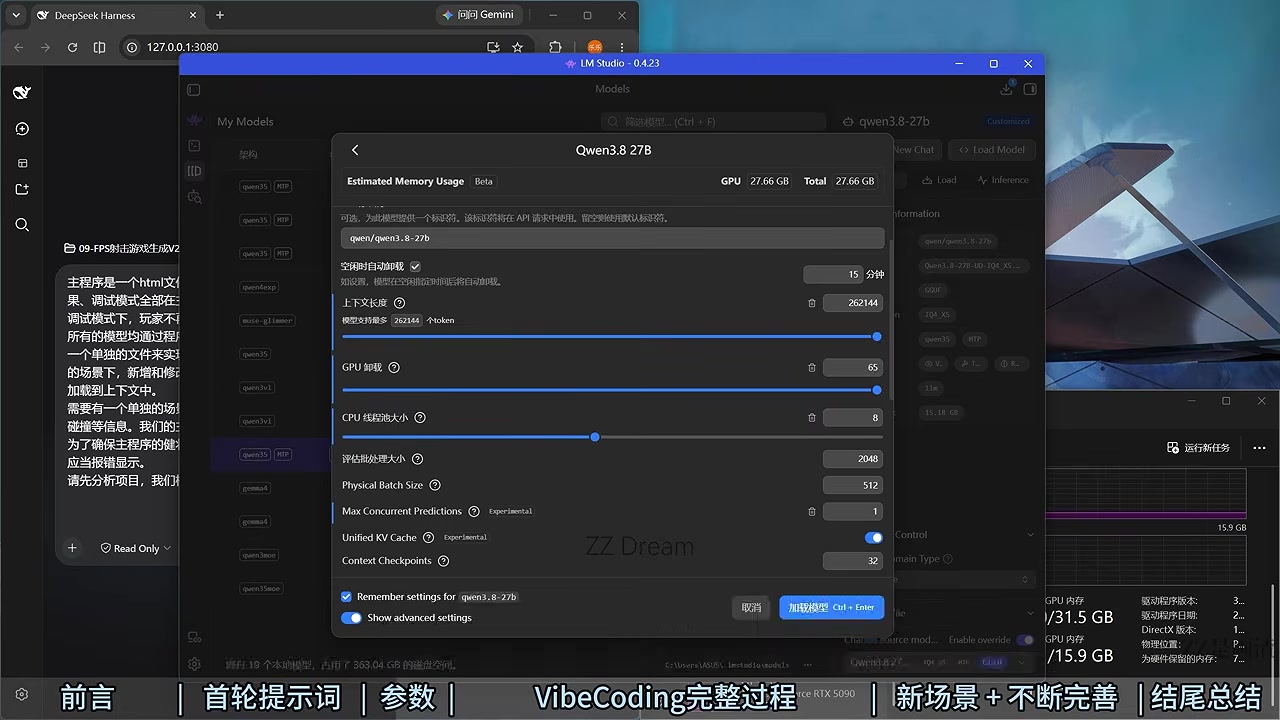The width and height of the screenshot is (1280, 720).
Task: Open Chrome tab search dropdown arrow
Action: (x=16, y=15)
